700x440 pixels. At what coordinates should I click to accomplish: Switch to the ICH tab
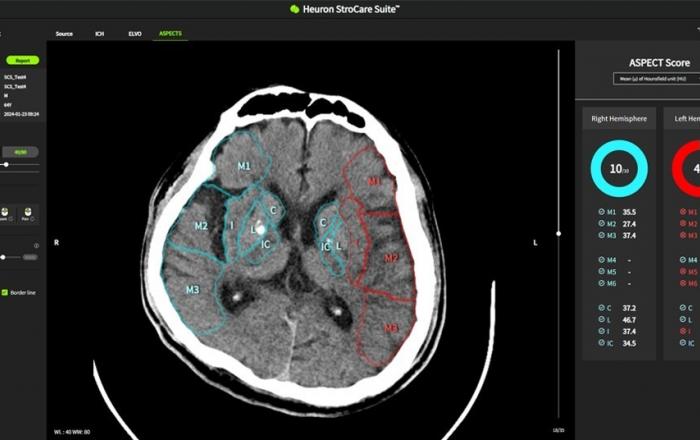click(100, 34)
